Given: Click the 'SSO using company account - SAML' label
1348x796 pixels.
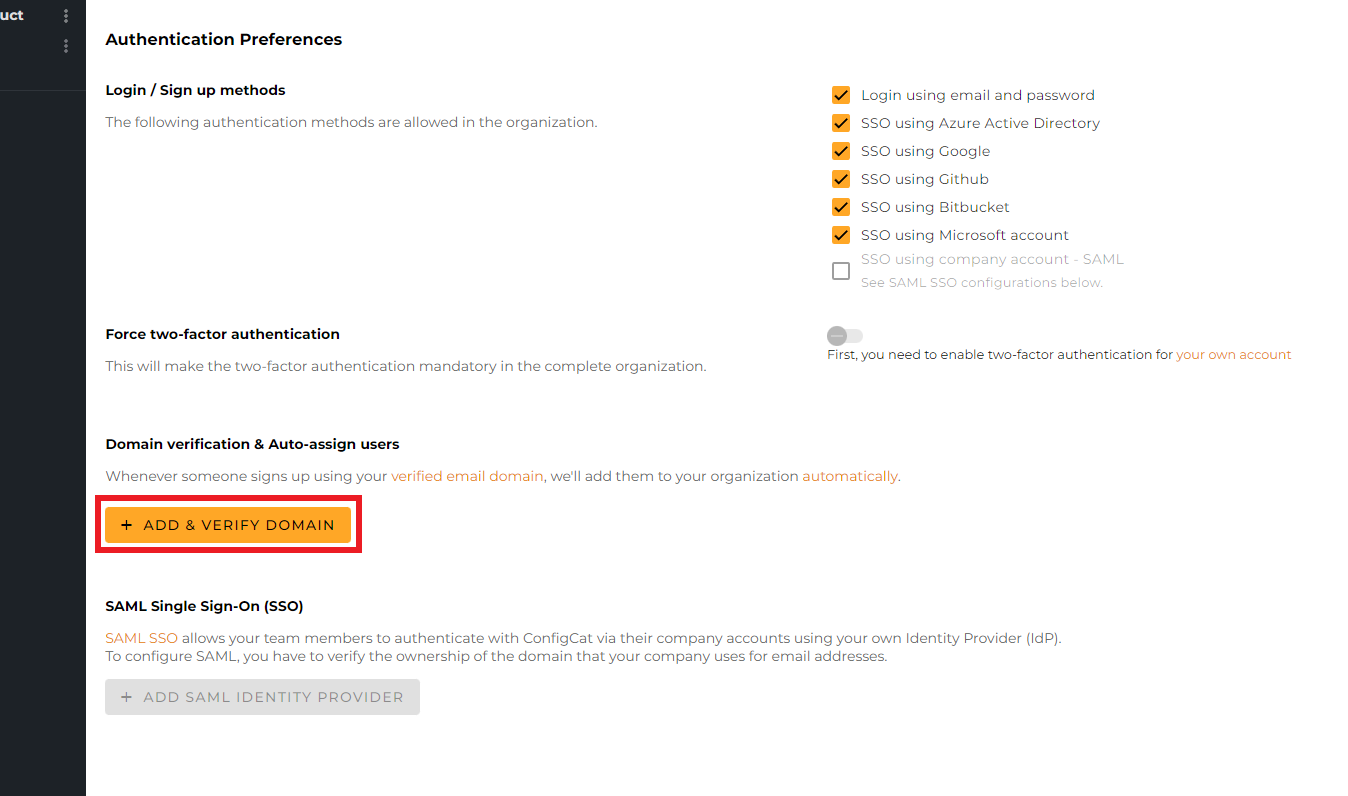Looking at the screenshot, I should 992,258.
